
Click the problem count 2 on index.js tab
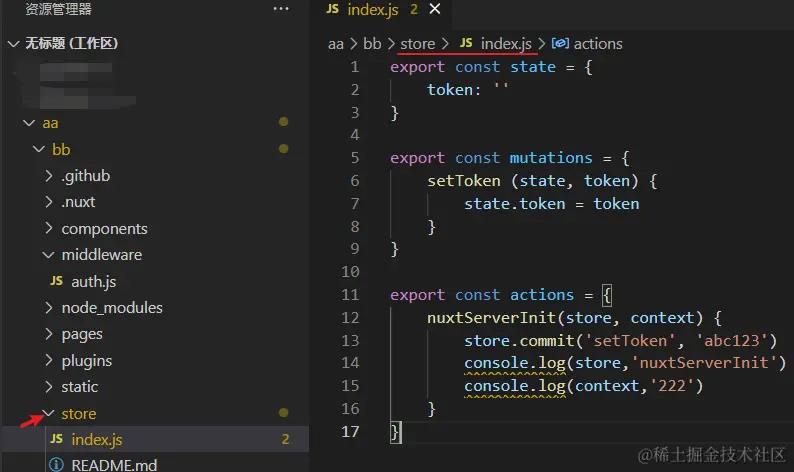click(x=414, y=9)
